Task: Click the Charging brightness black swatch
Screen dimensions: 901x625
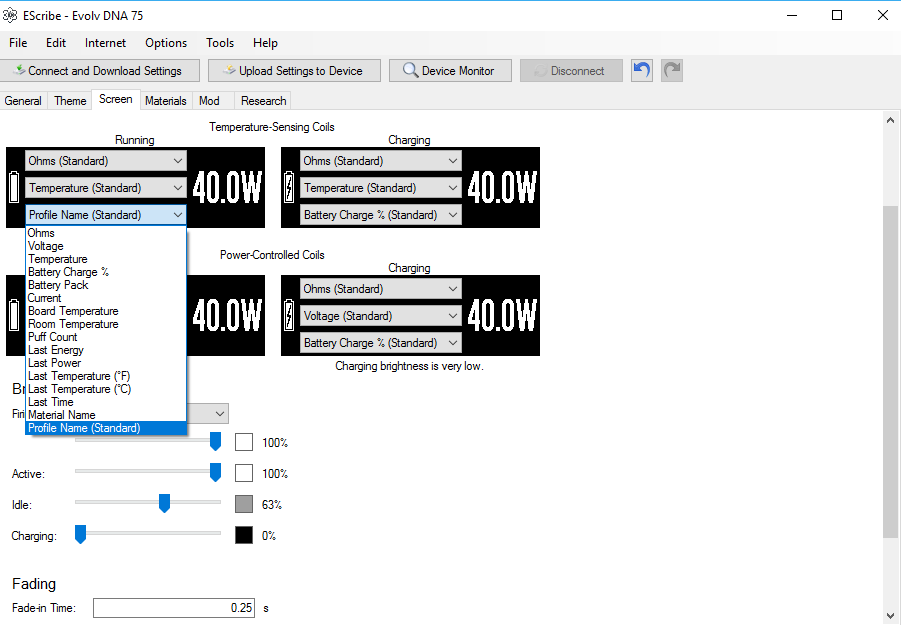Action: pos(244,535)
